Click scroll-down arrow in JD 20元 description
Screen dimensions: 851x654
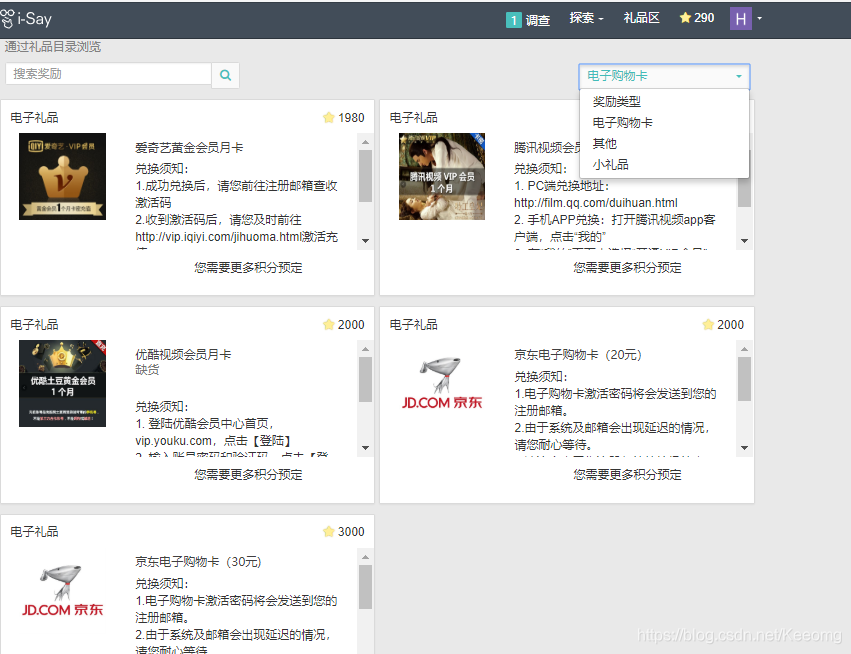coord(744,448)
